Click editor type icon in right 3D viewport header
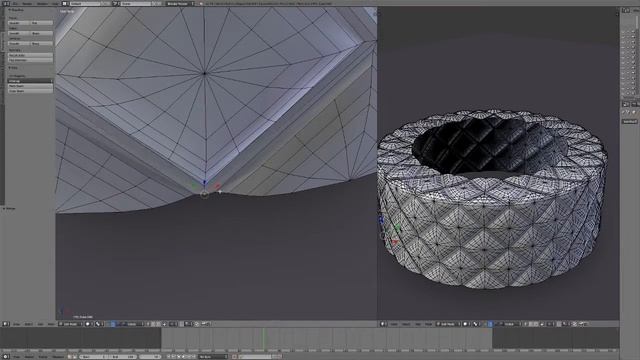The width and height of the screenshot is (640, 360). click(383, 324)
